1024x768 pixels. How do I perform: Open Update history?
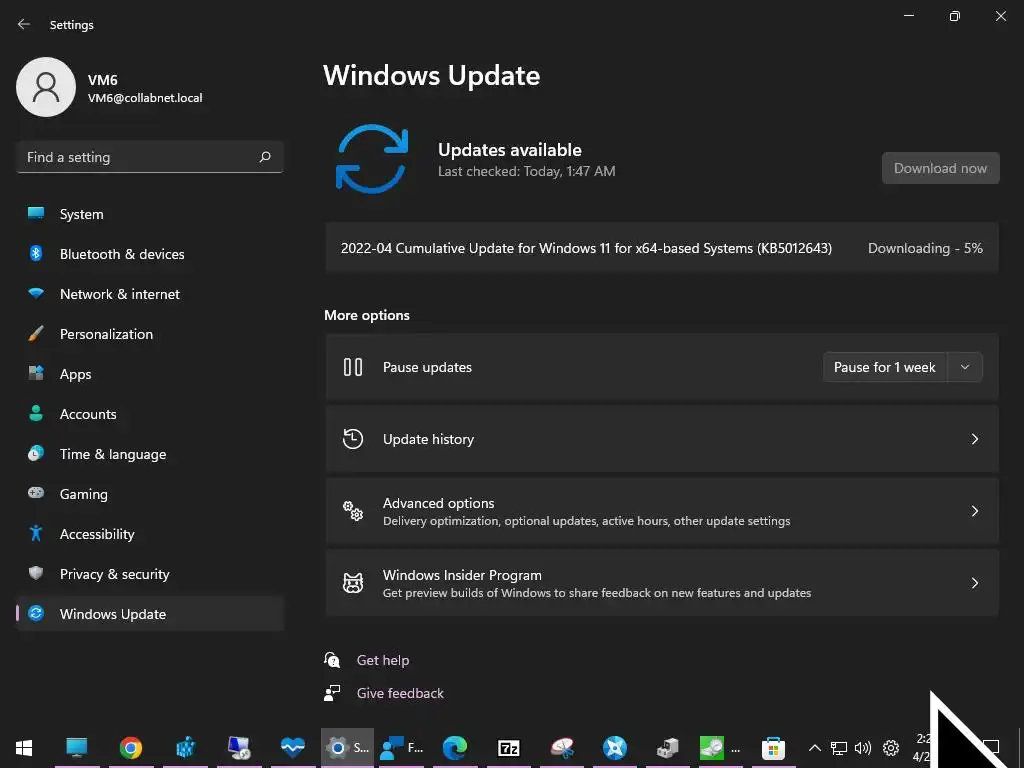tap(662, 439)
